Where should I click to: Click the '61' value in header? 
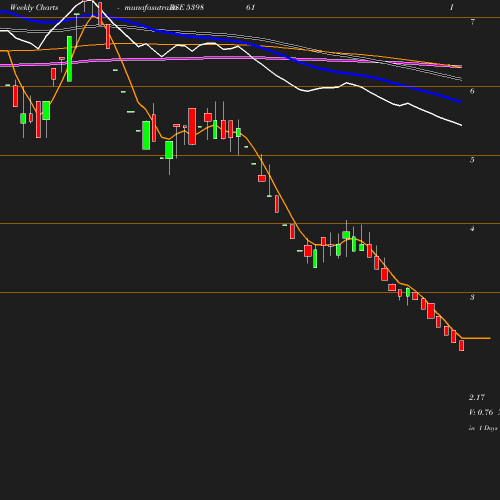click(250, 7)
